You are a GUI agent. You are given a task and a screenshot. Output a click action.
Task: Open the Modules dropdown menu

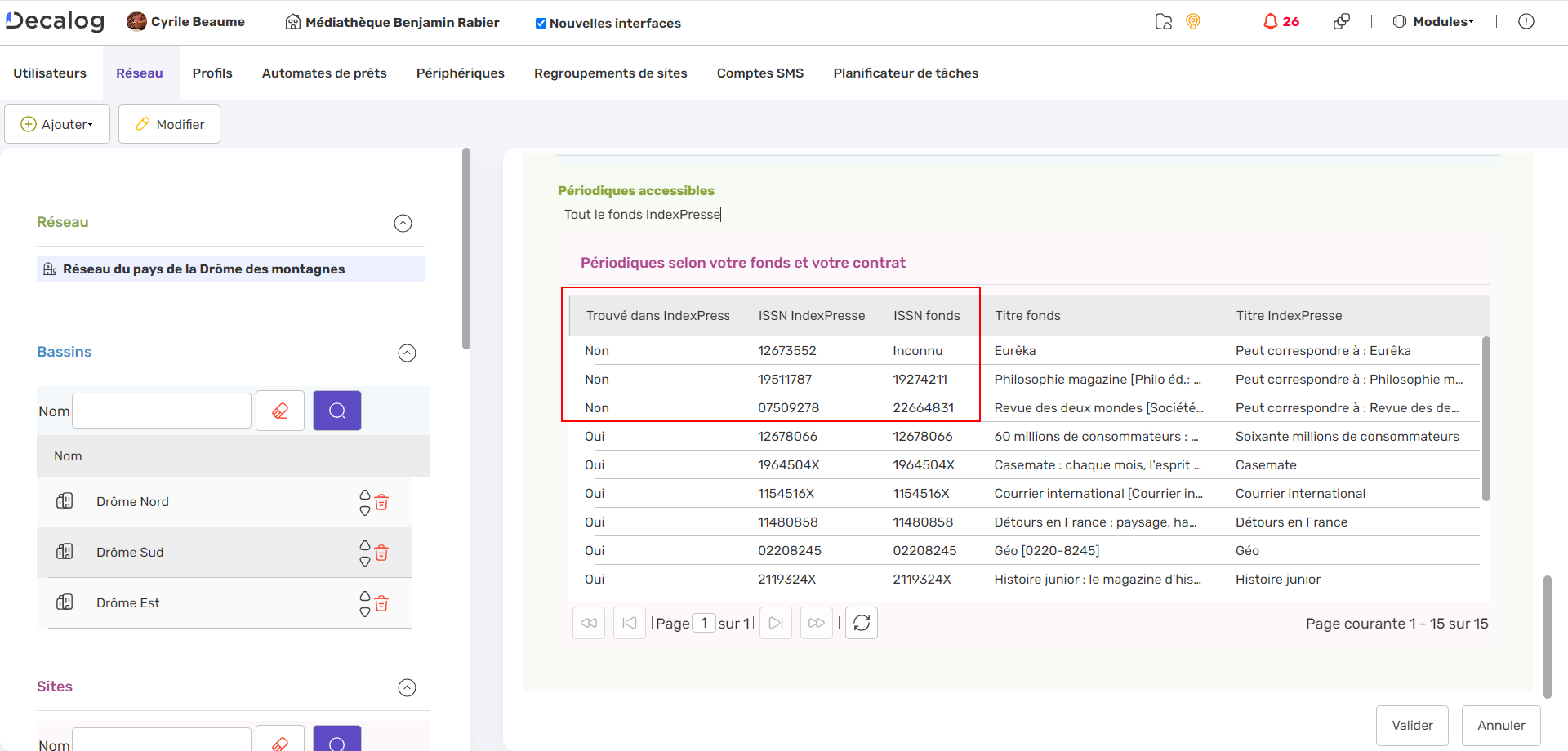[x=1434, y=22]
